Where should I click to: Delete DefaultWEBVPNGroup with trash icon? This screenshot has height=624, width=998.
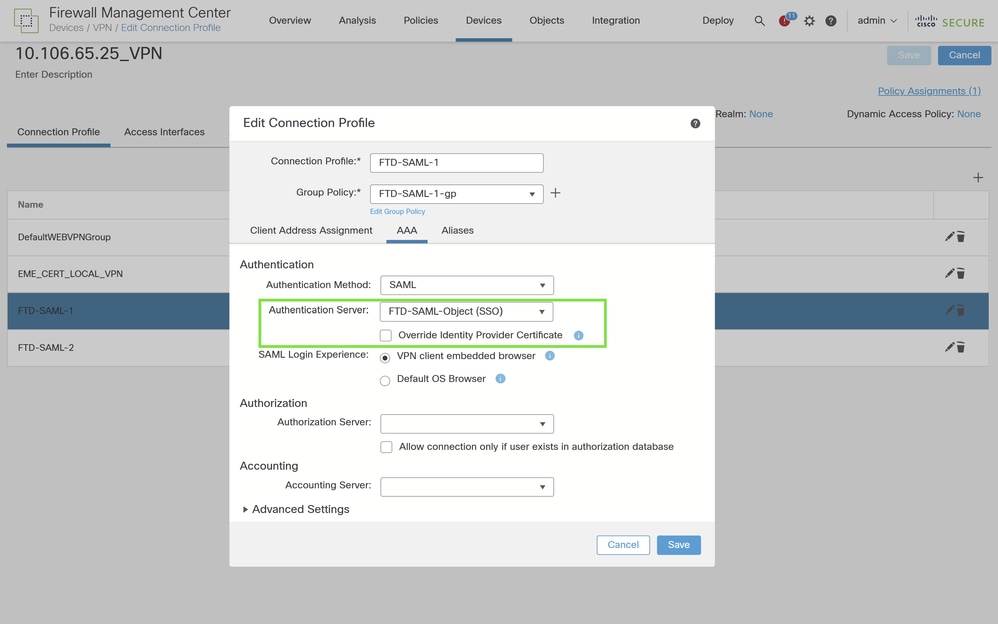pyautogui.click(x=960, y=237)
